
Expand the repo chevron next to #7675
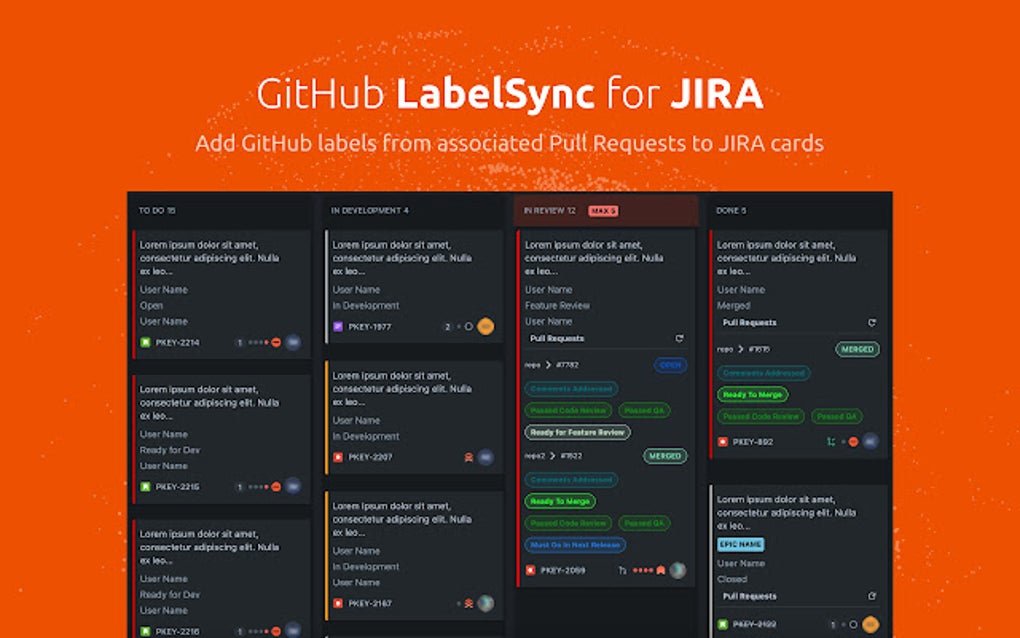740,349
